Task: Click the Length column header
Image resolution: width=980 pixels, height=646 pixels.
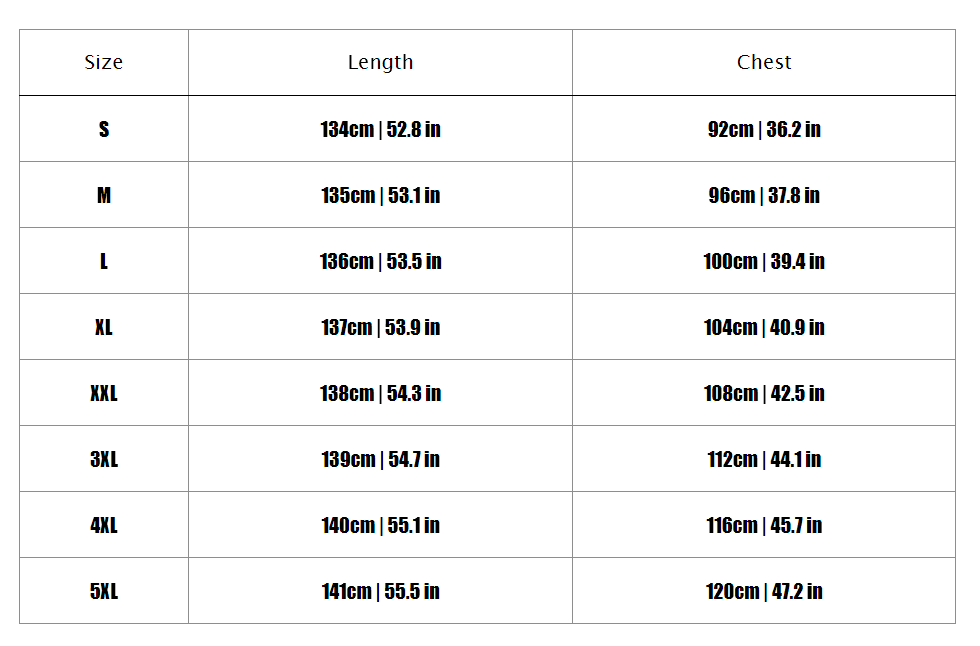Action: click(380, 62)
